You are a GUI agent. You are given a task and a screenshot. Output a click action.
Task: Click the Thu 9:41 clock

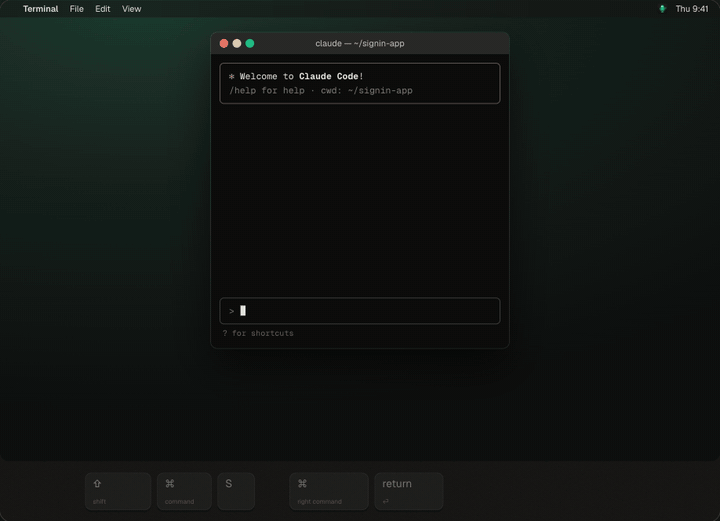(x=692, y=9)
